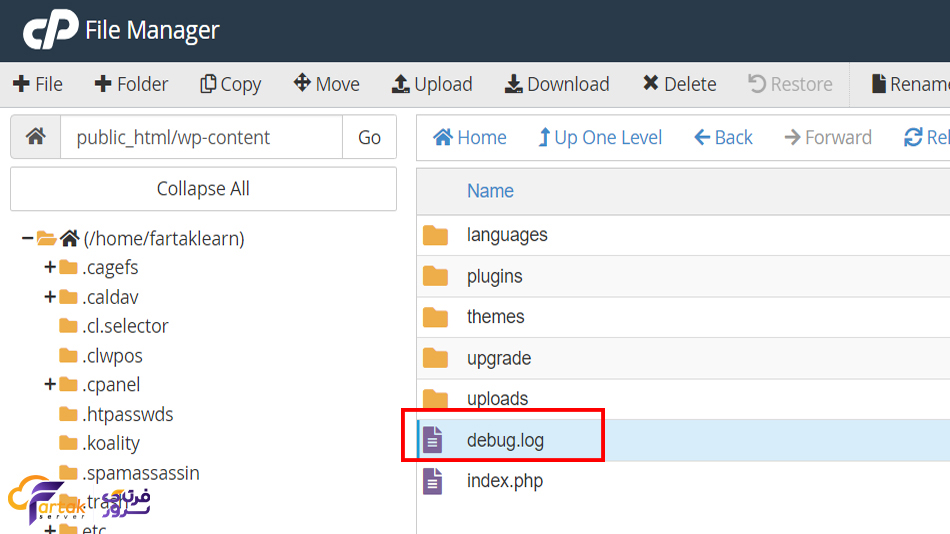Screen dimensions: 950x534
Task: Go Up One Level
Action: coord(599,137)
